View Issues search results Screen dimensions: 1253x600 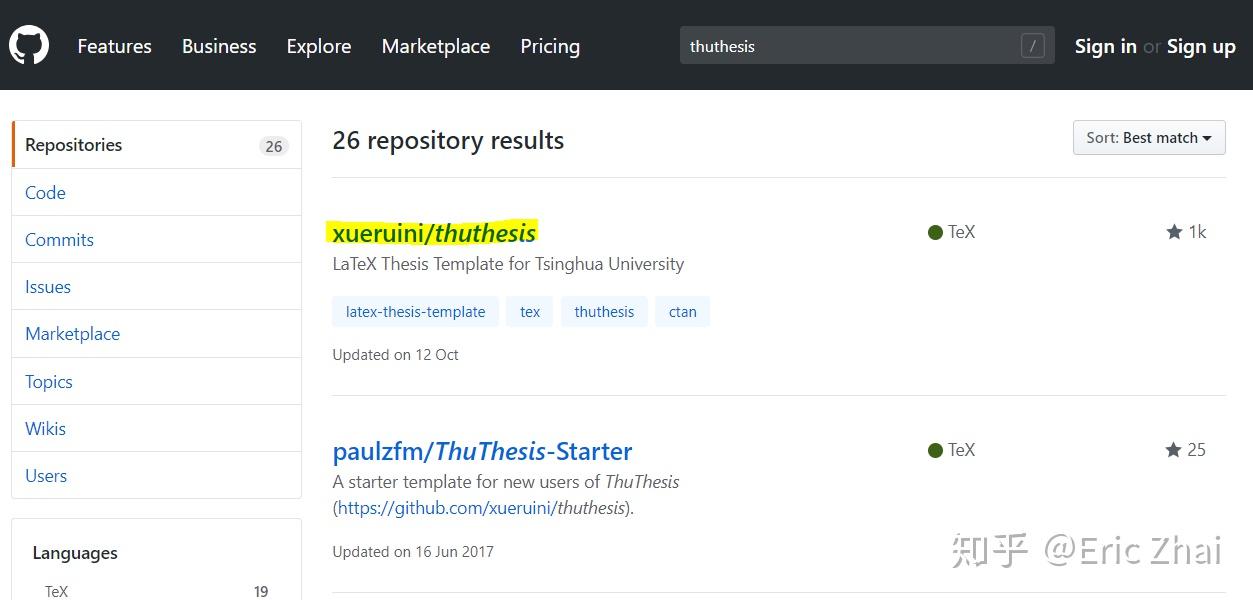coord(48,287)
